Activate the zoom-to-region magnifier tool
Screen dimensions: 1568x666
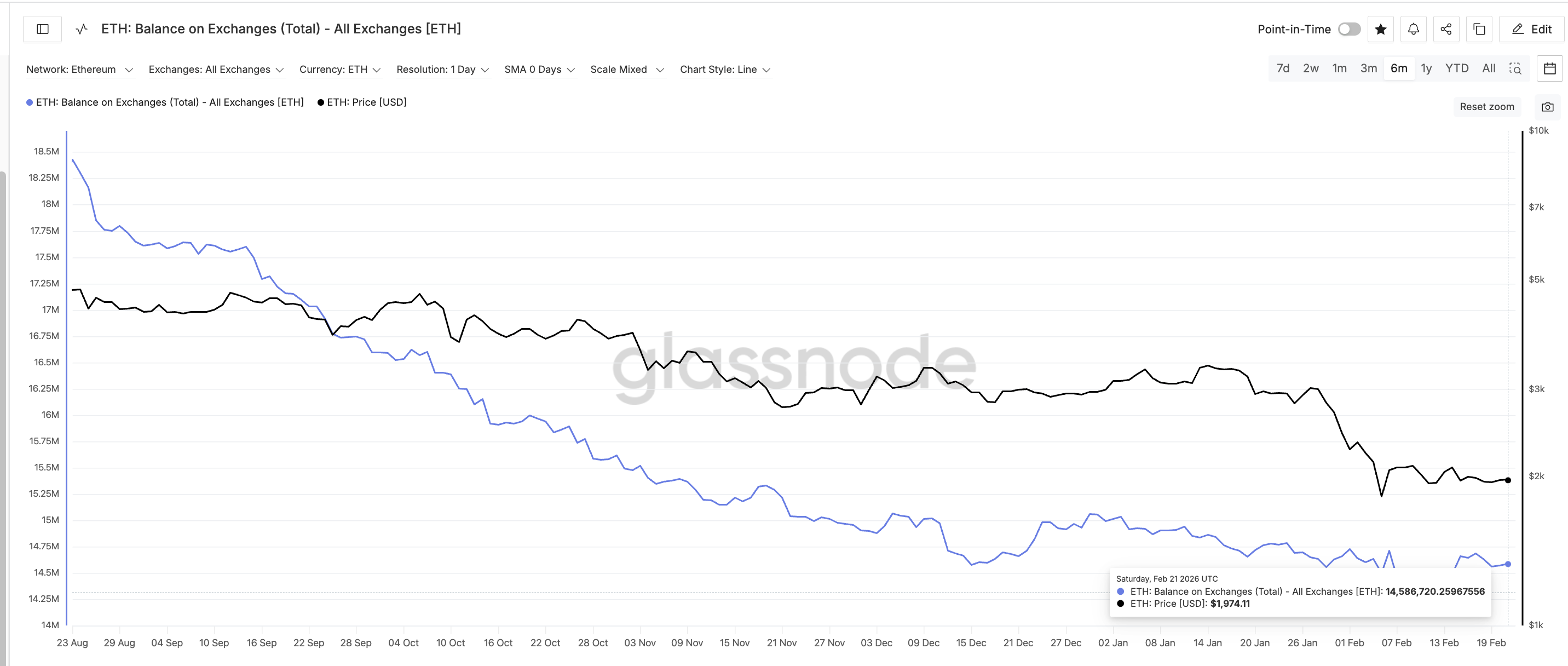pyautogui.click(x=1516, y=69)
